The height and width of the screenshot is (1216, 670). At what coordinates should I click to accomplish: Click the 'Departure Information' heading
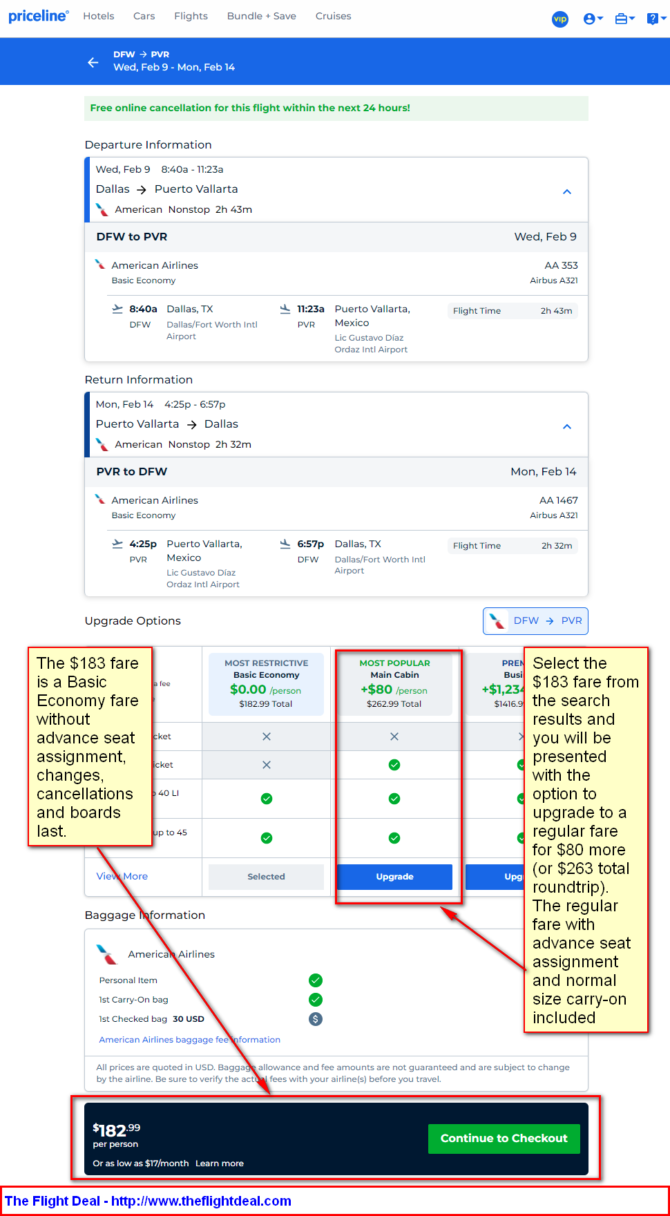pyautogui.click(x=148, y=145)
